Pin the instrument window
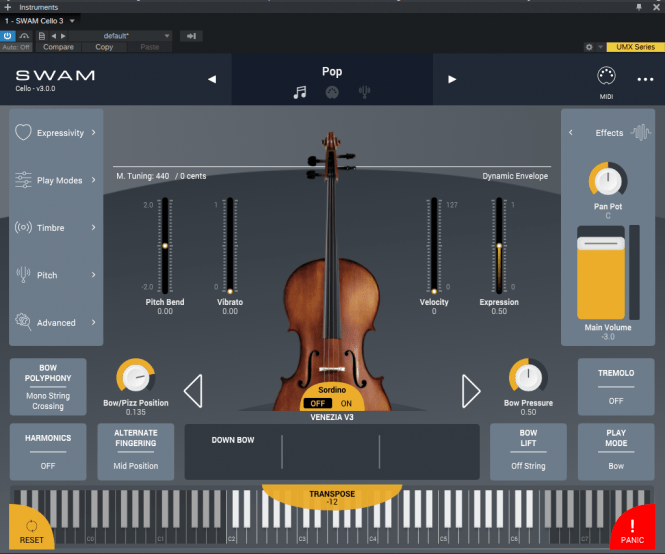The height and width of the screenshot is (554, 665). pyautogui.click(x=639, y=7)
